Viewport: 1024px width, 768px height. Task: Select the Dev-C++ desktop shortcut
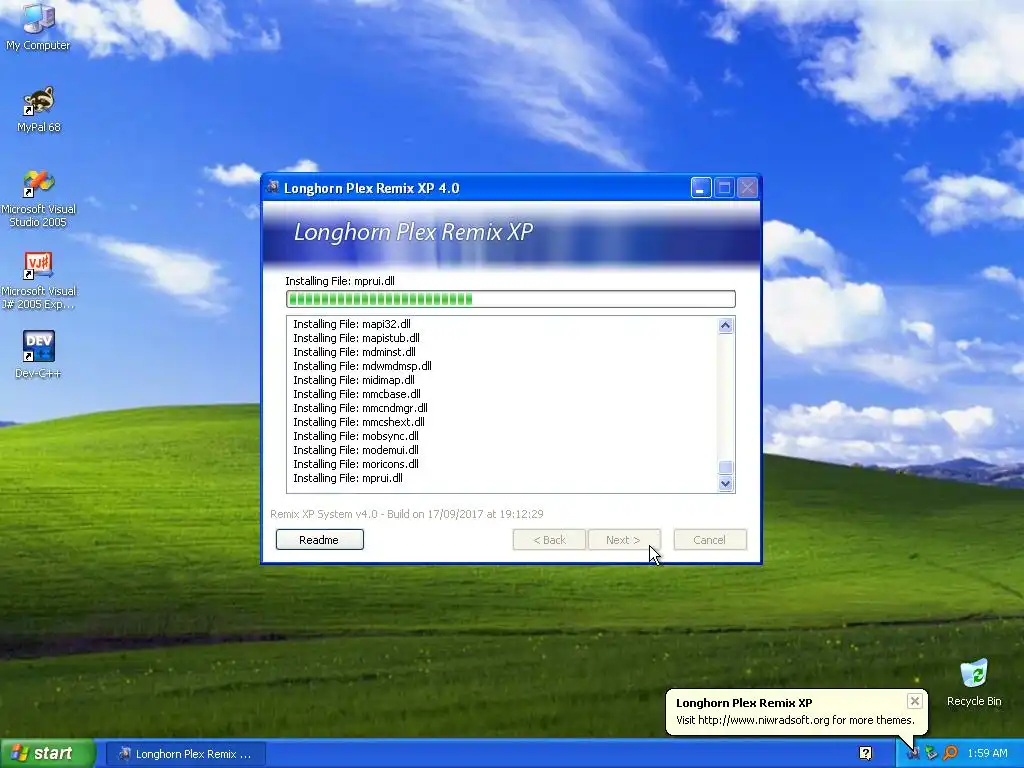[39, 355]
